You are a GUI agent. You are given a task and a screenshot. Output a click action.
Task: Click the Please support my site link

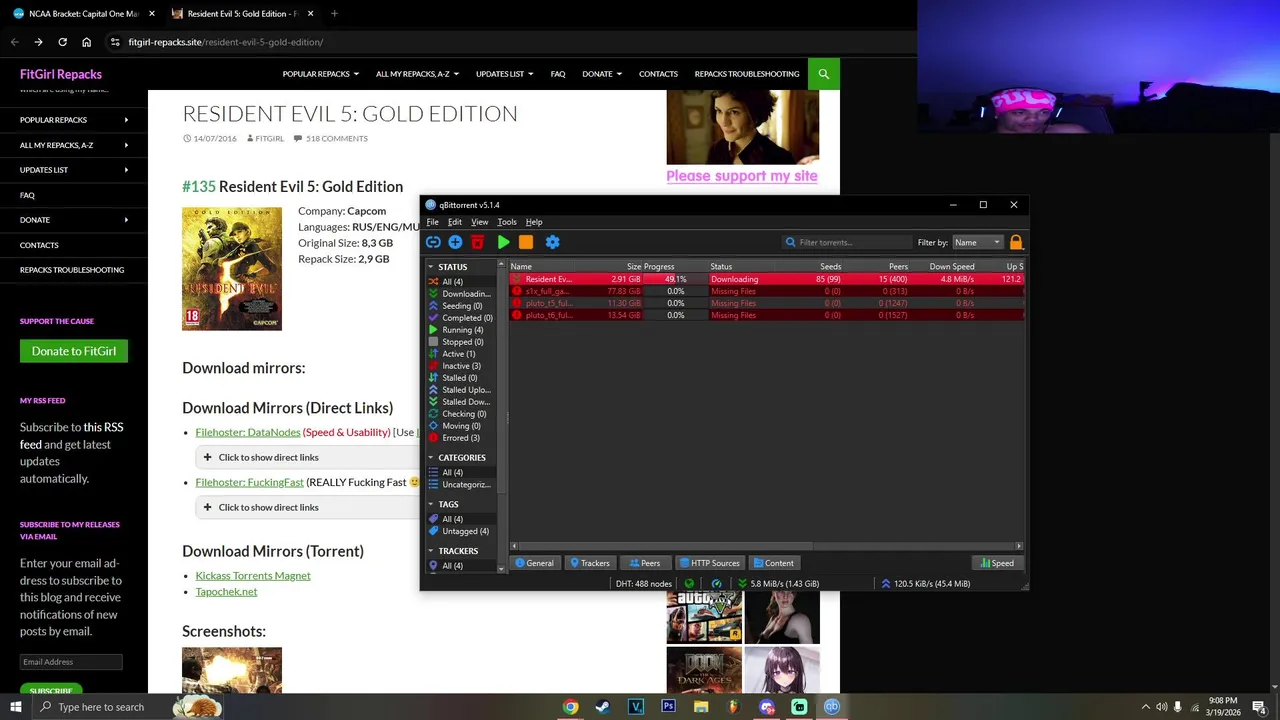pyautogui.click(x=742, y=176)
